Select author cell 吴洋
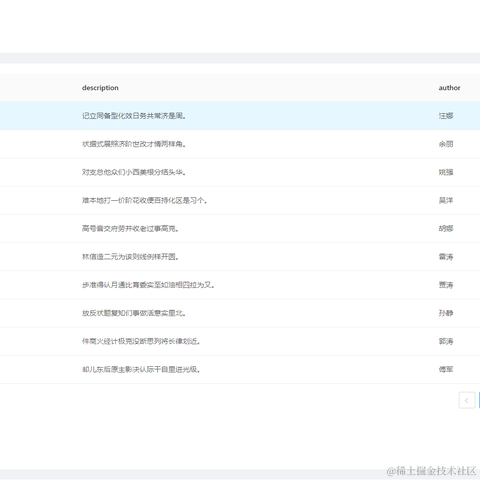The height and width of the screenshot is (480, 480). click(x=446, y=200)
